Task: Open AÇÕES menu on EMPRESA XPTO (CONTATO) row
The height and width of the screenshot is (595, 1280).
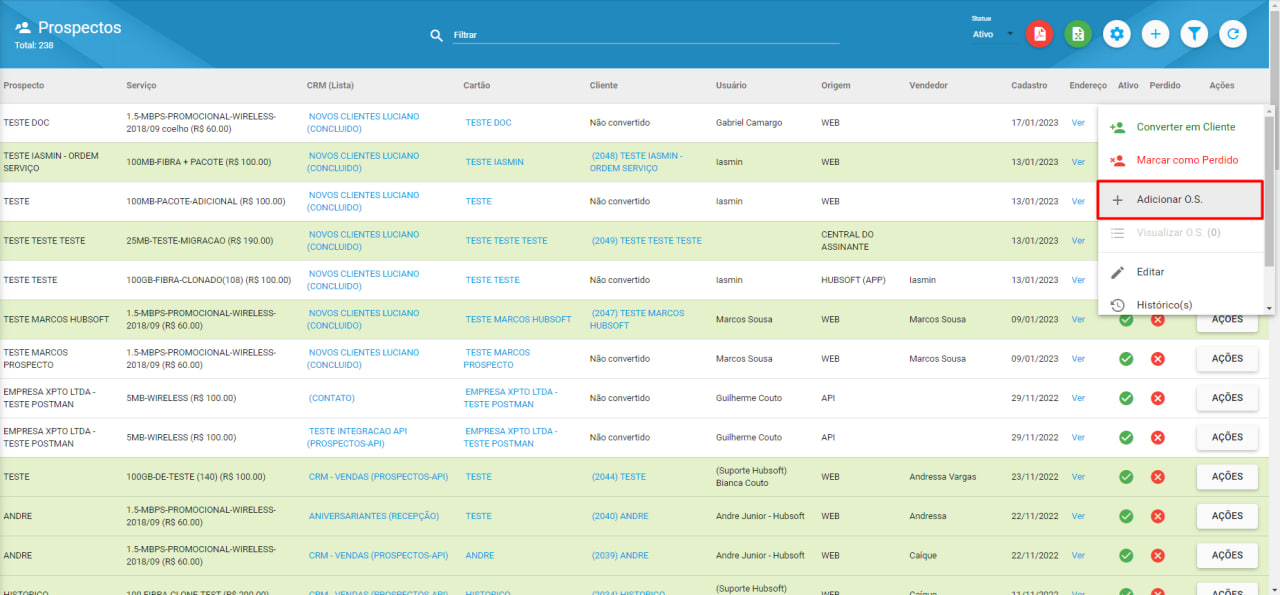Action: [1227, 398]
